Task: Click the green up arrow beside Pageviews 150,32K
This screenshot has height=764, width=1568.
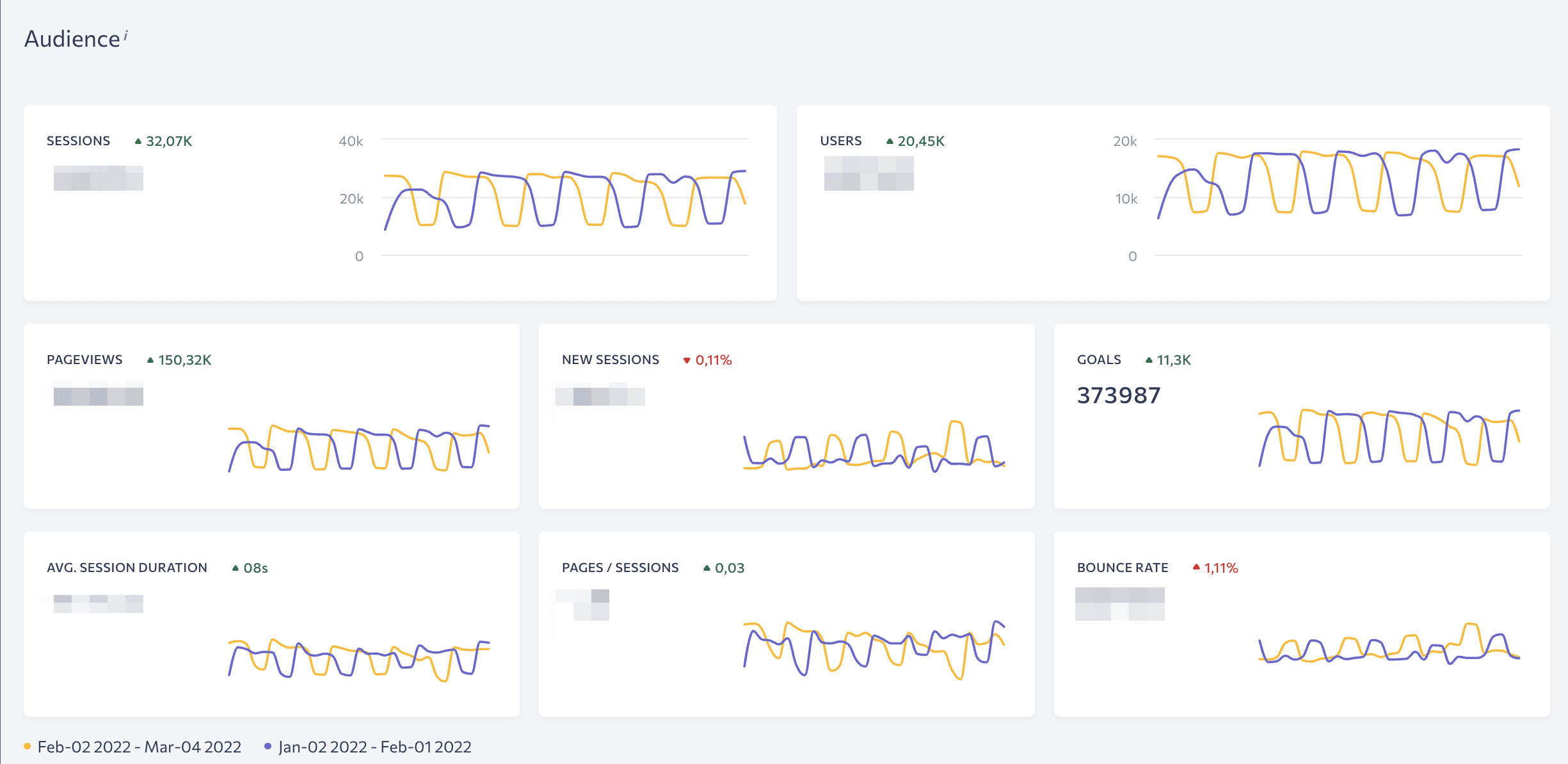Action: (x=150, y=360)
